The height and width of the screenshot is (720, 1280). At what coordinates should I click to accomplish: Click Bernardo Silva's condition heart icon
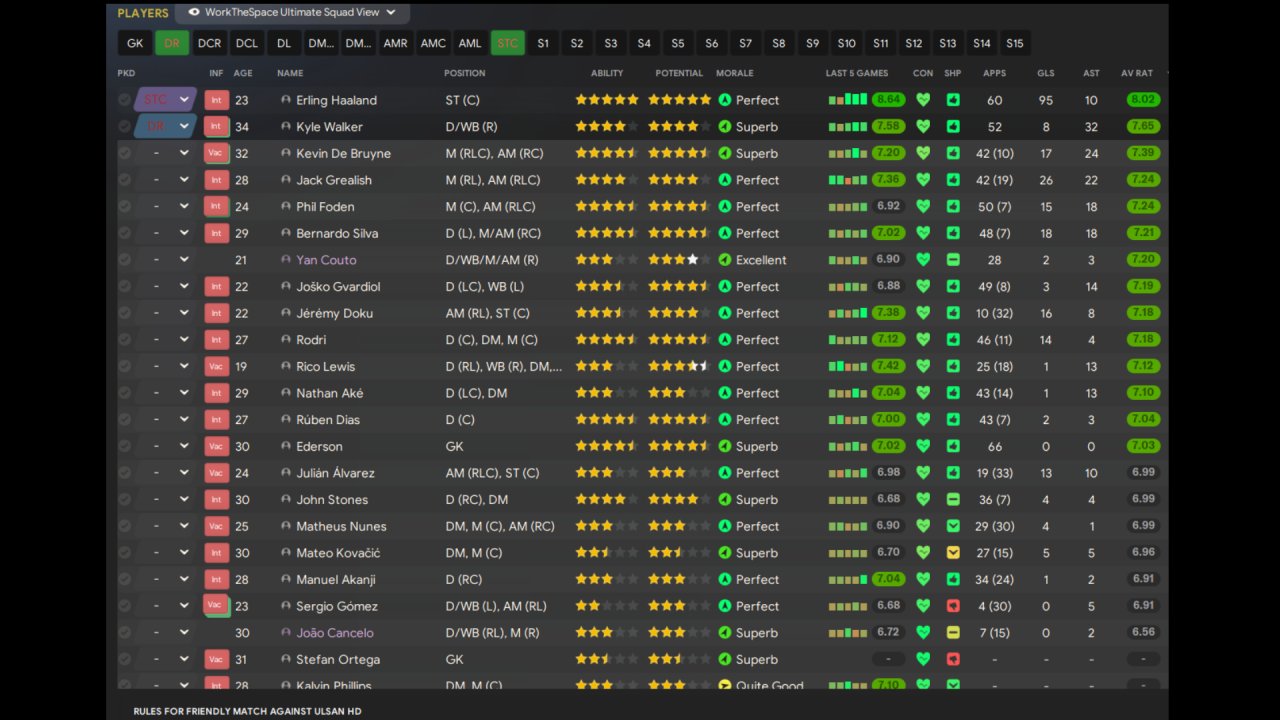923,233
